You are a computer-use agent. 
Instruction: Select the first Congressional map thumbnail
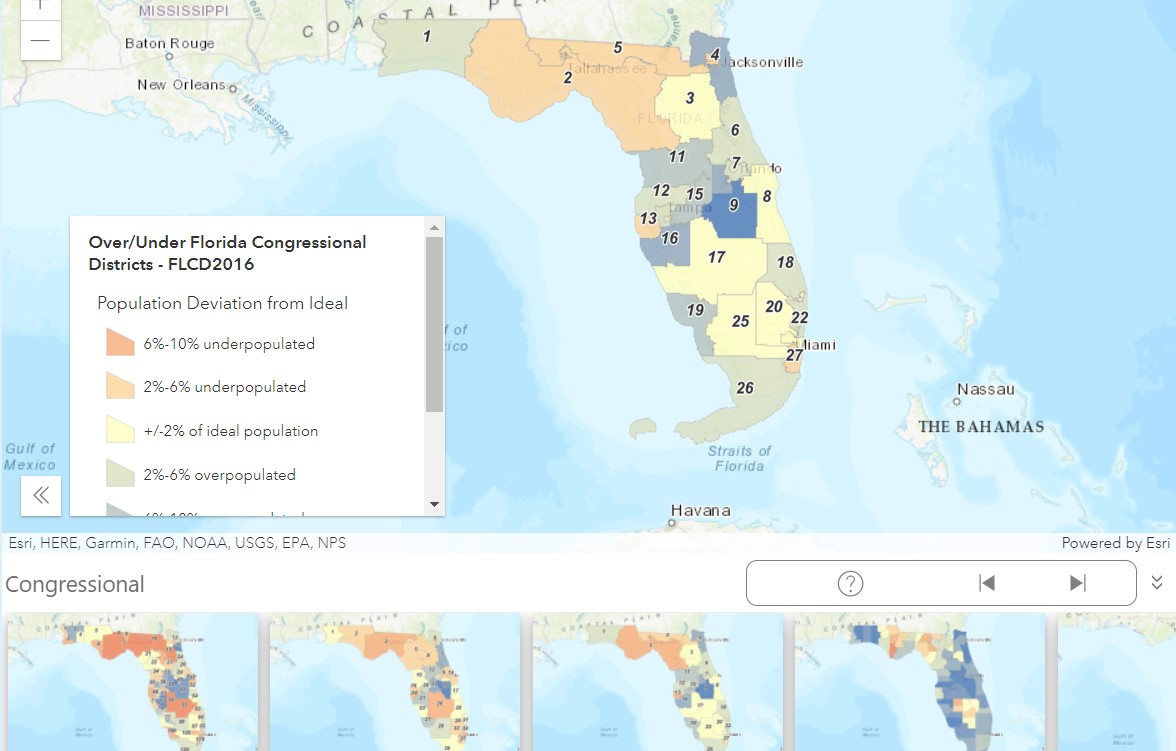pyautogui.click(x=132, y=682)
